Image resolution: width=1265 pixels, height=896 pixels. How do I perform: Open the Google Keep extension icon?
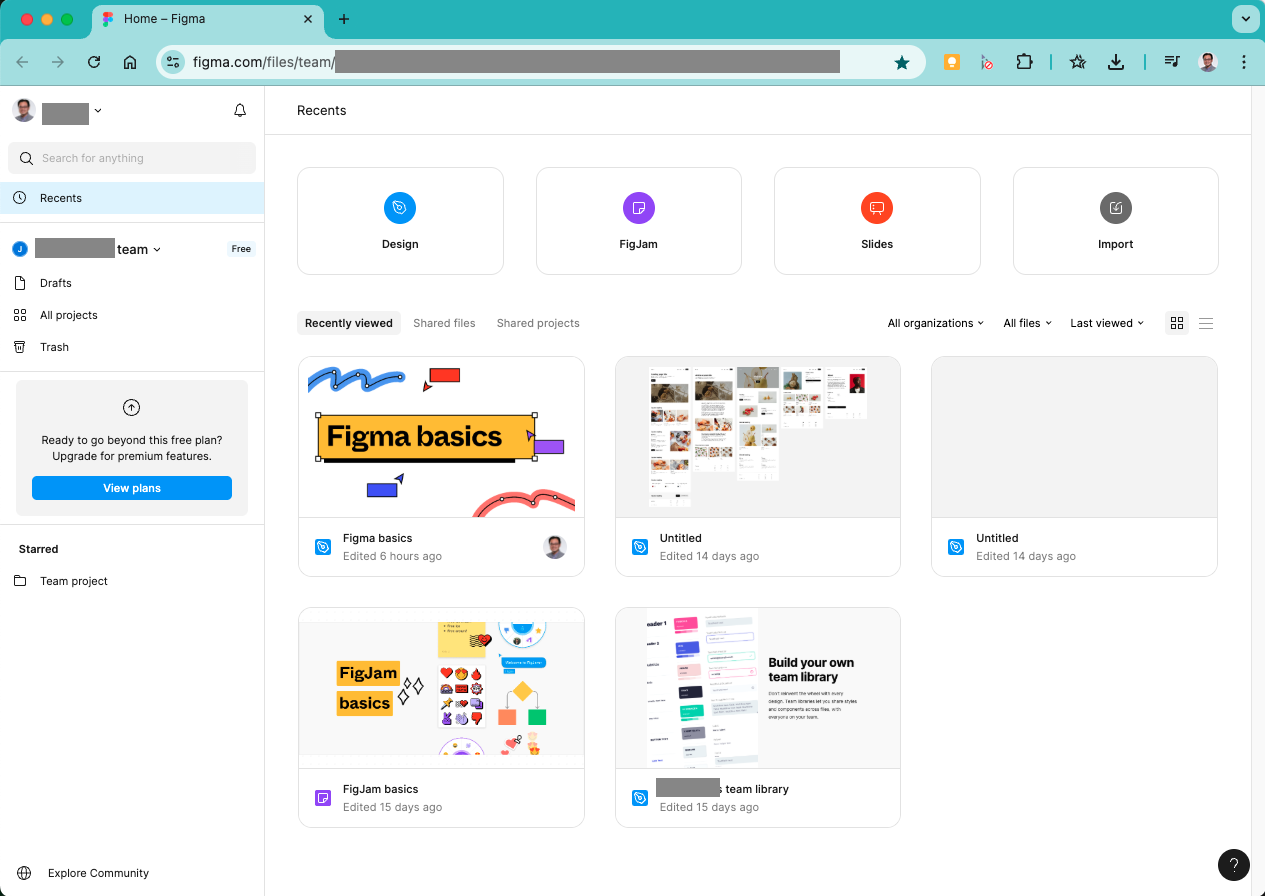tap(952, 62)
